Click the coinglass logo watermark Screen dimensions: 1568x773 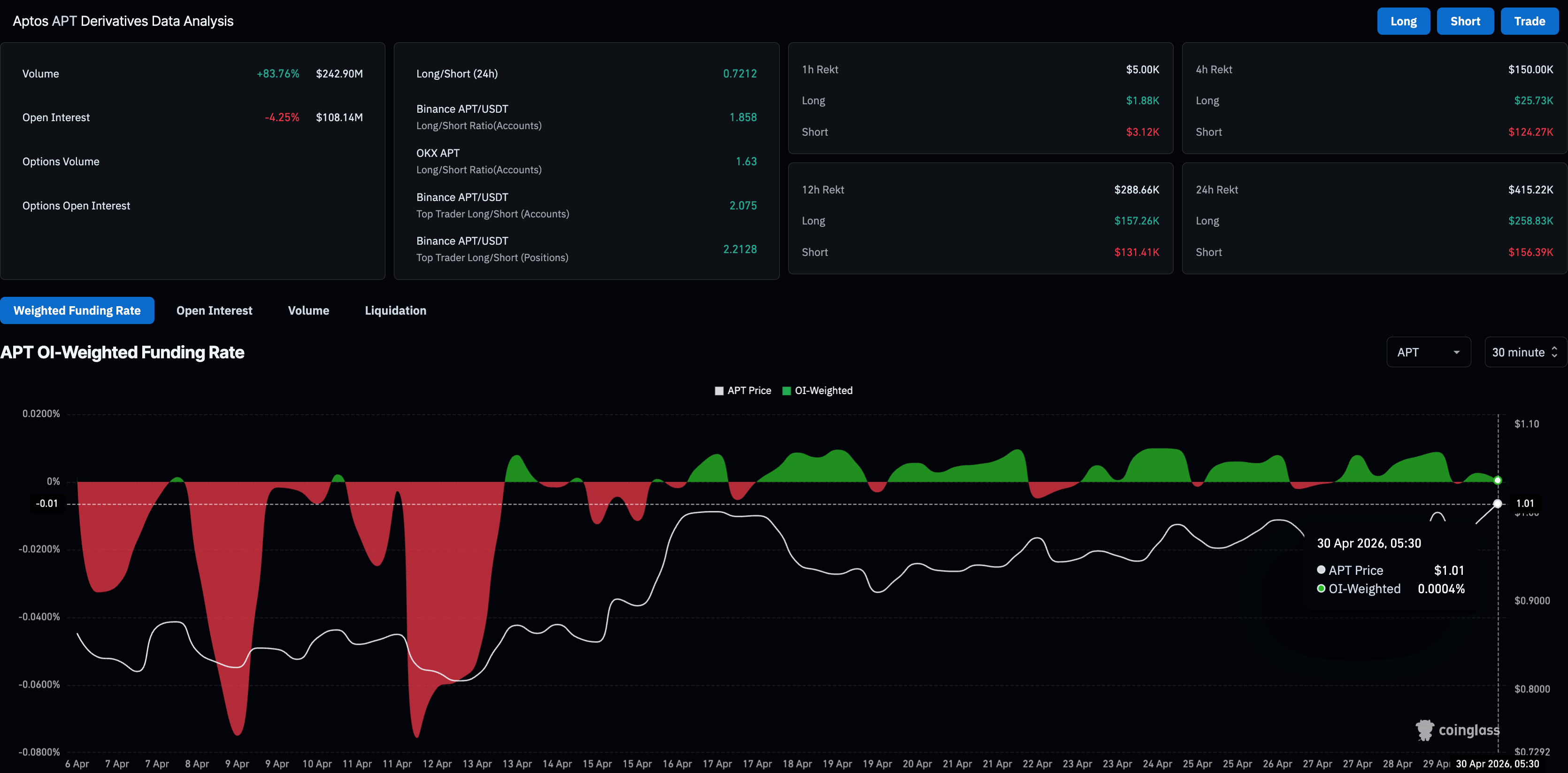(1458, 730)
